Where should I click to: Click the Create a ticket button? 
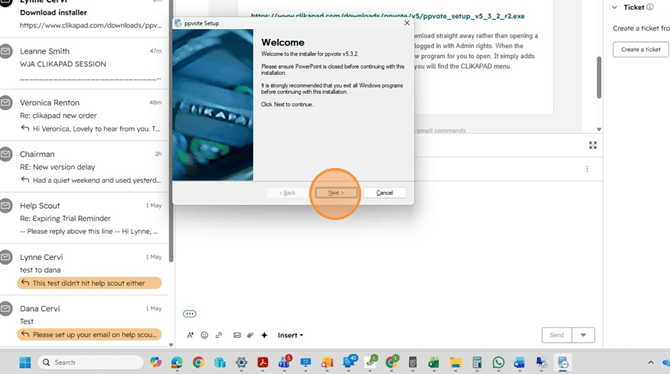tap(641, 50)
